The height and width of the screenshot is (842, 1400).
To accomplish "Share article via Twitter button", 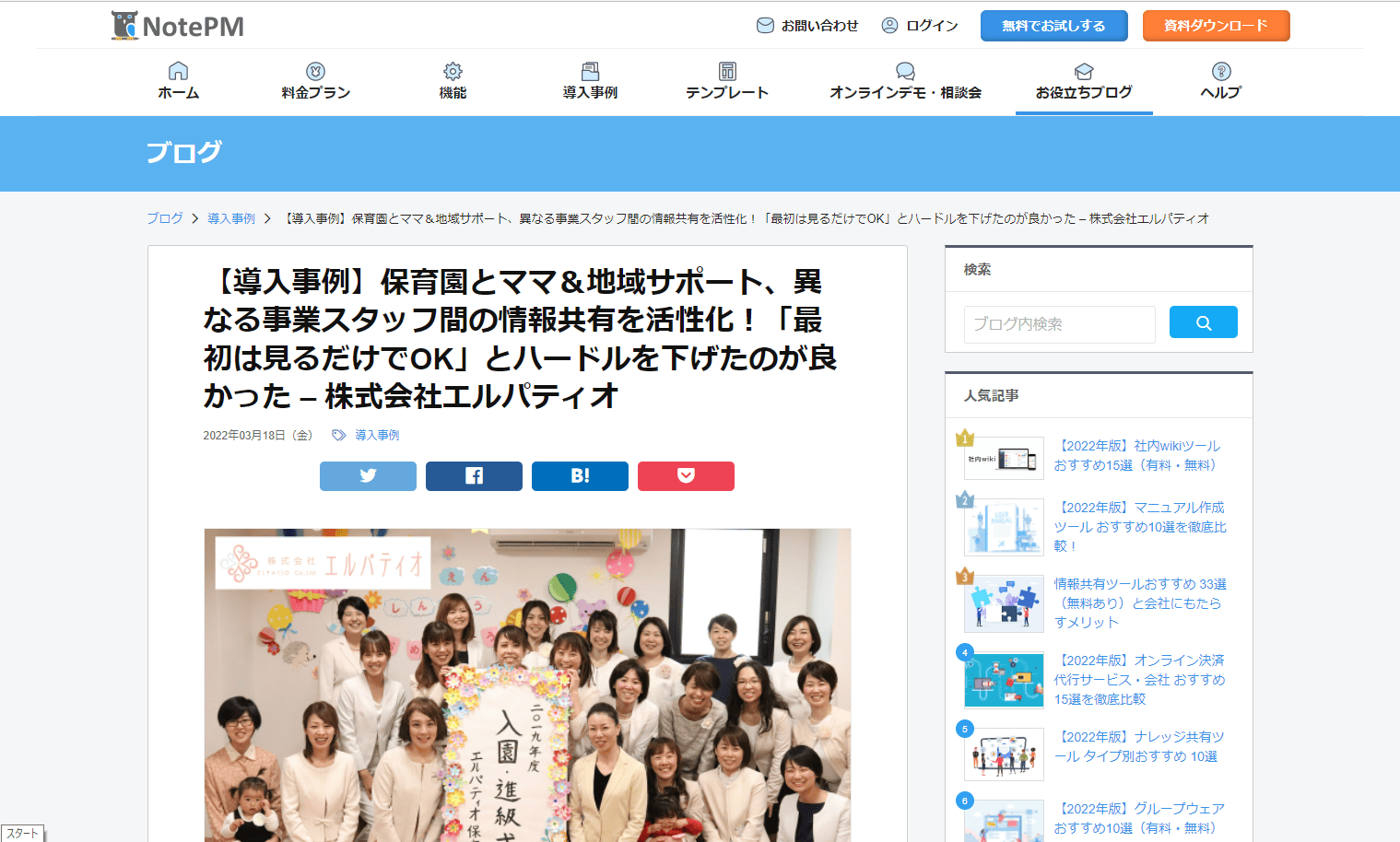I will [x=368, y=476].
